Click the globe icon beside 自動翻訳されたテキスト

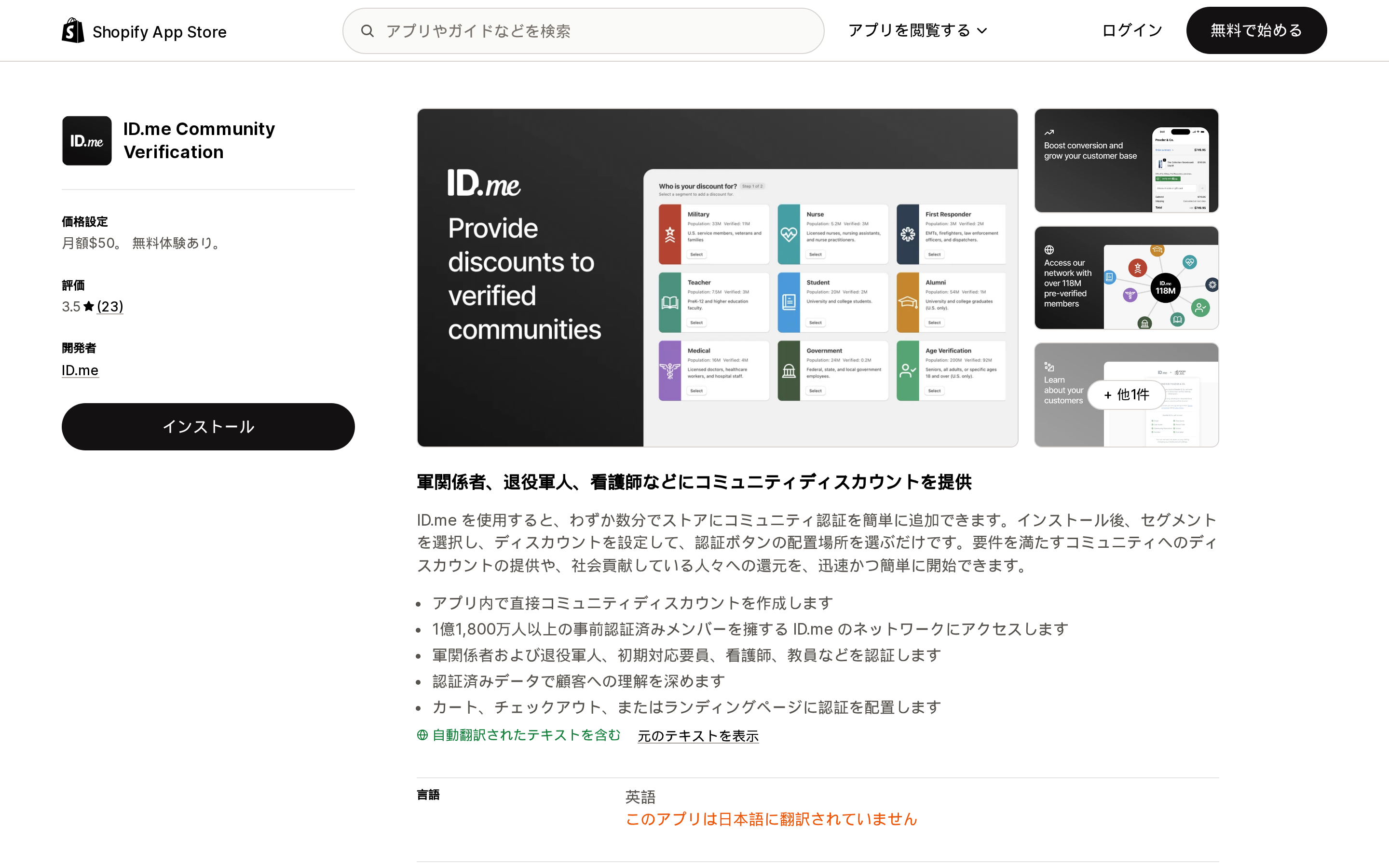(422, 735)
